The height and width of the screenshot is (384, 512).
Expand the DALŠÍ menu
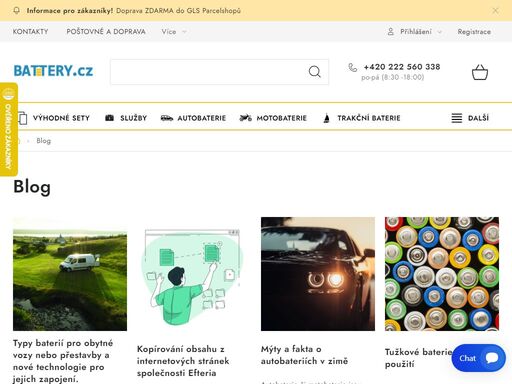point(478,118)
